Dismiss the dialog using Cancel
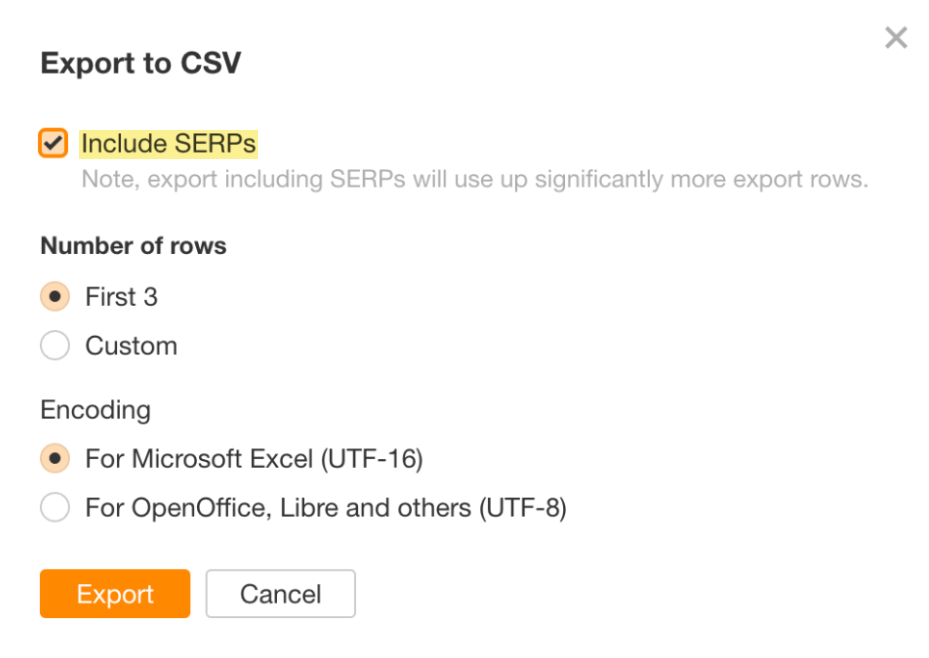The height and width of the screenshot is (658, 929). tap(280, 594)
